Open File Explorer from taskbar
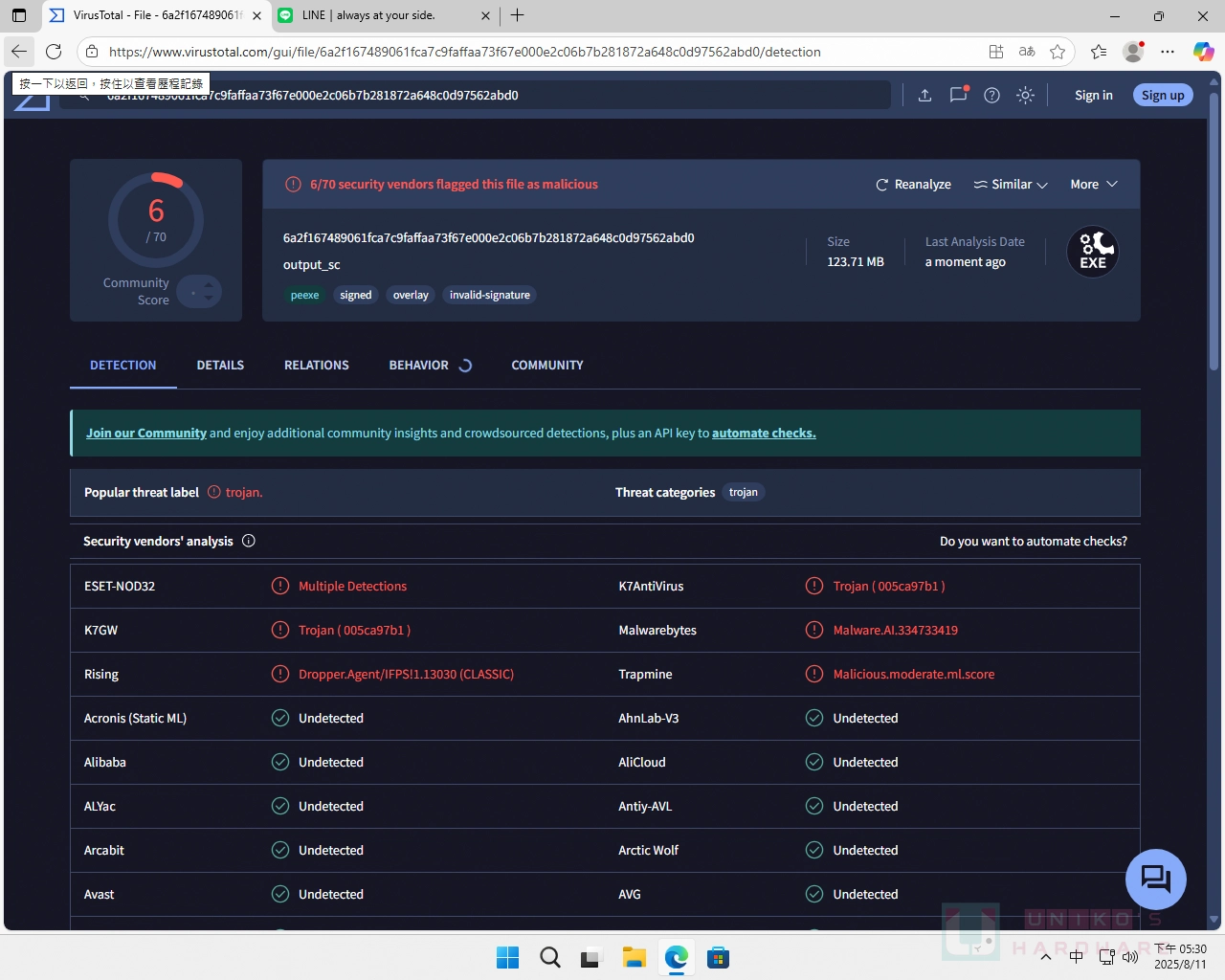Image resolution: width=1225 pixels, height=980 pixels. tap(634, 957)
